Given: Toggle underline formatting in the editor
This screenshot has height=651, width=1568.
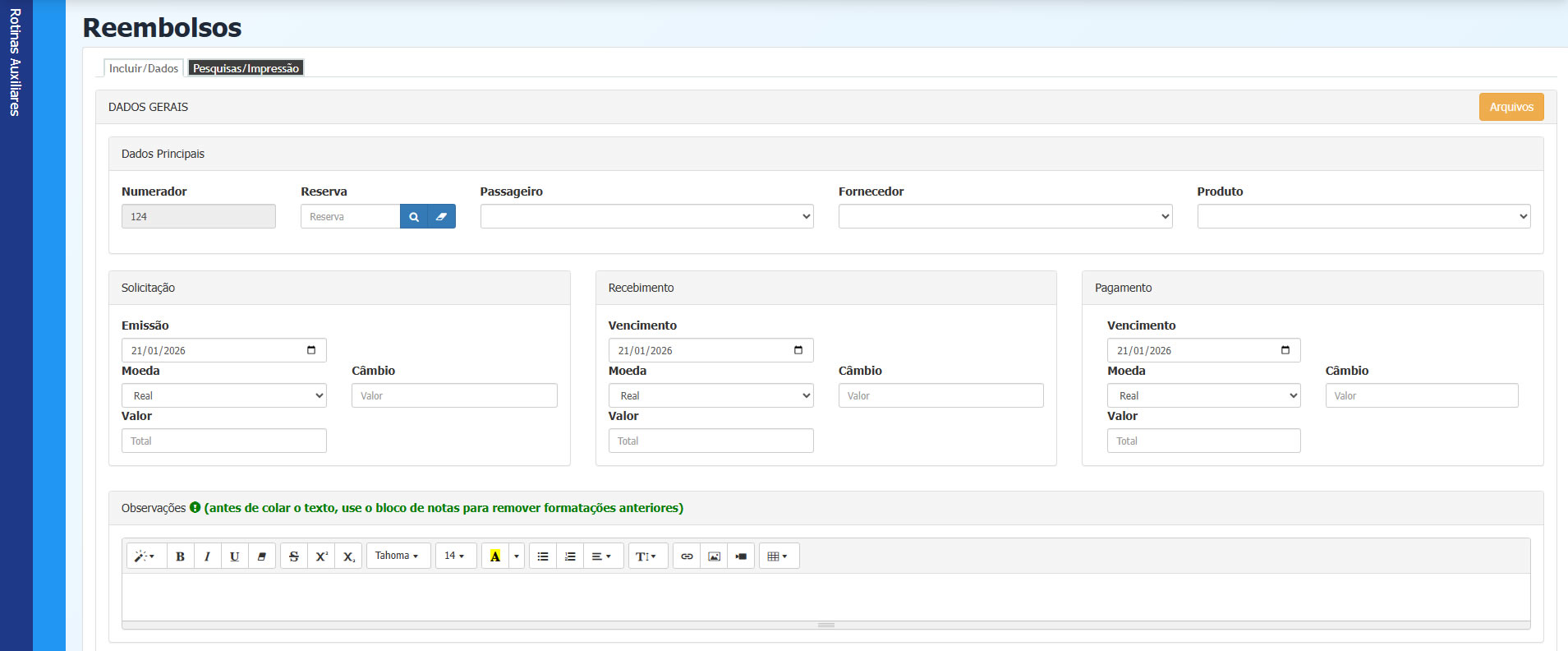Looking at the screenshot, I should pyautogui.click(x=234, y=556).
